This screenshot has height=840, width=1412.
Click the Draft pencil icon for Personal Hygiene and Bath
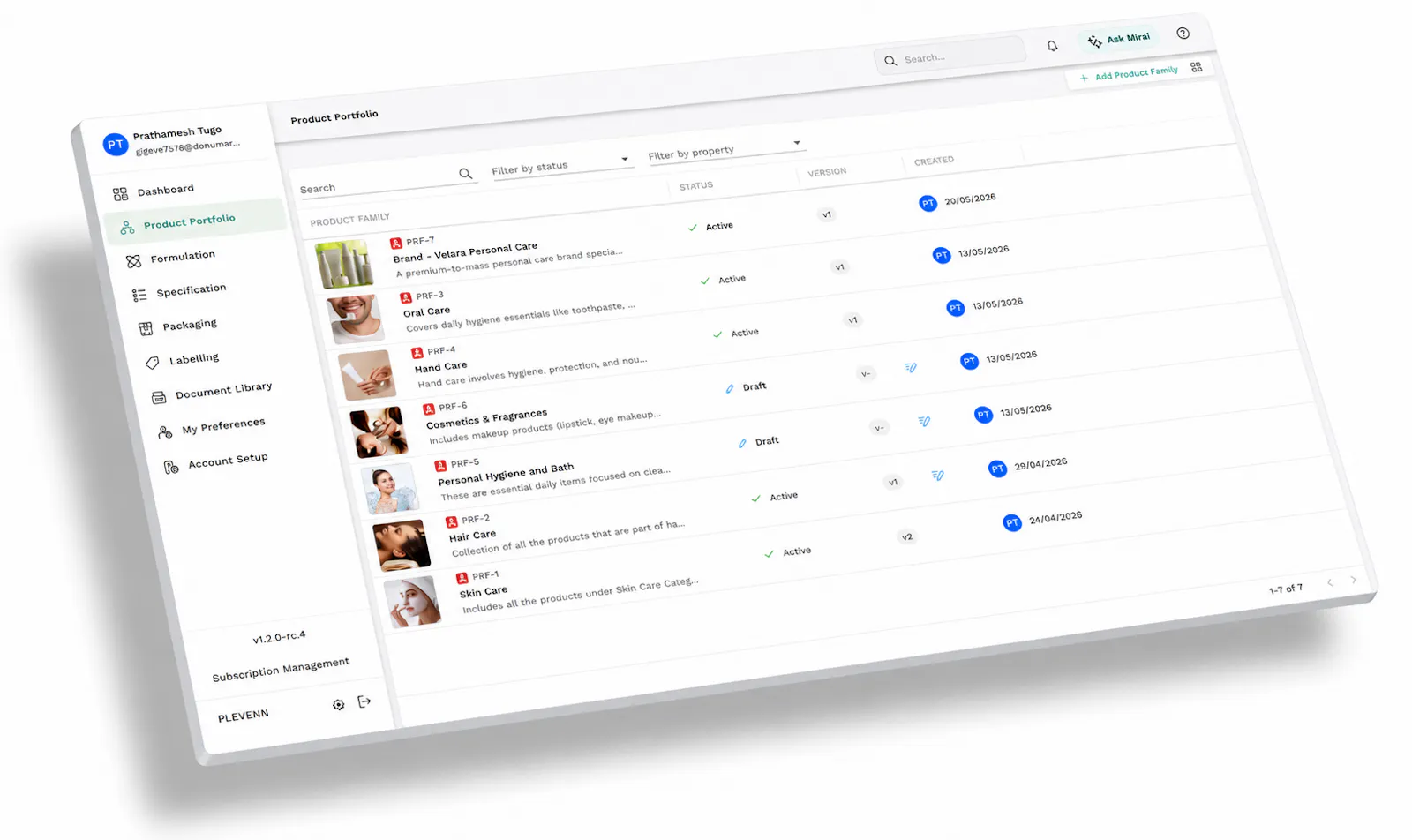742,443
